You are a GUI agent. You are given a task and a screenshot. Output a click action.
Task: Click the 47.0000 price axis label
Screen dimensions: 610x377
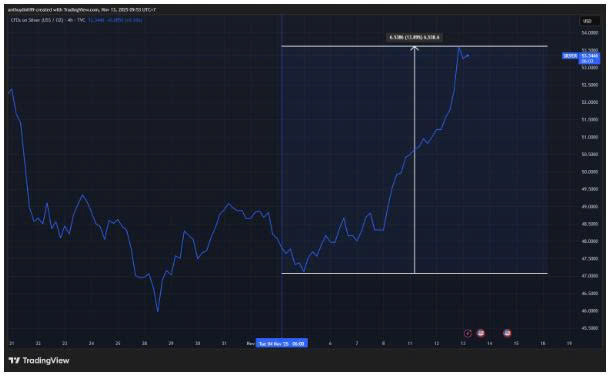click(x=590, y=276)
